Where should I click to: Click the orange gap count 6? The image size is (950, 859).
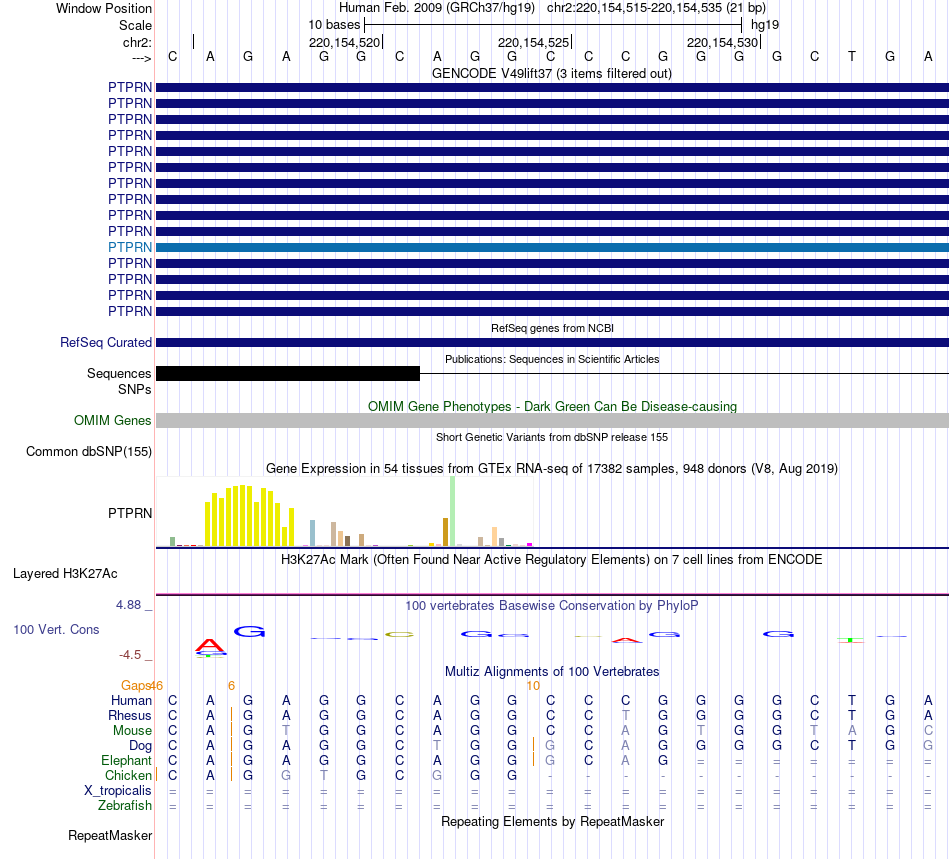tap(231, 685)
